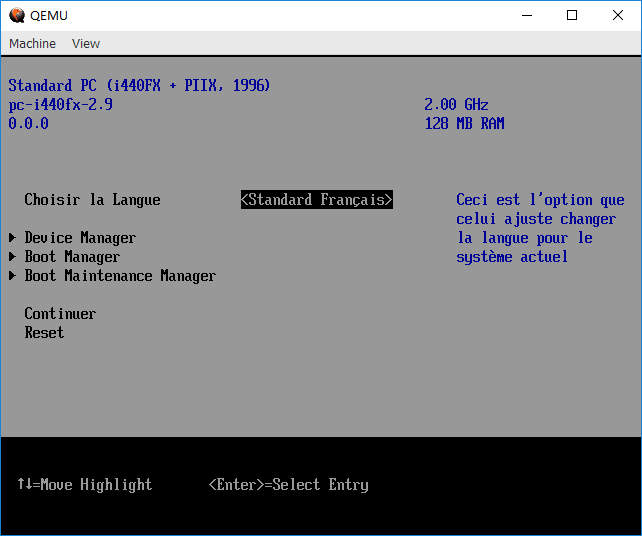This screenshot has height=536, width=642.
Task: Expand Device Manager arrow
Action: tap(12, 237)
